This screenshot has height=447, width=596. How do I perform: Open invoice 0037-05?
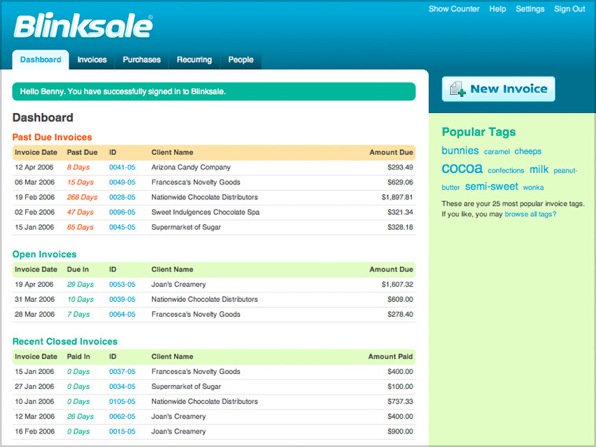tap(122, 371)
